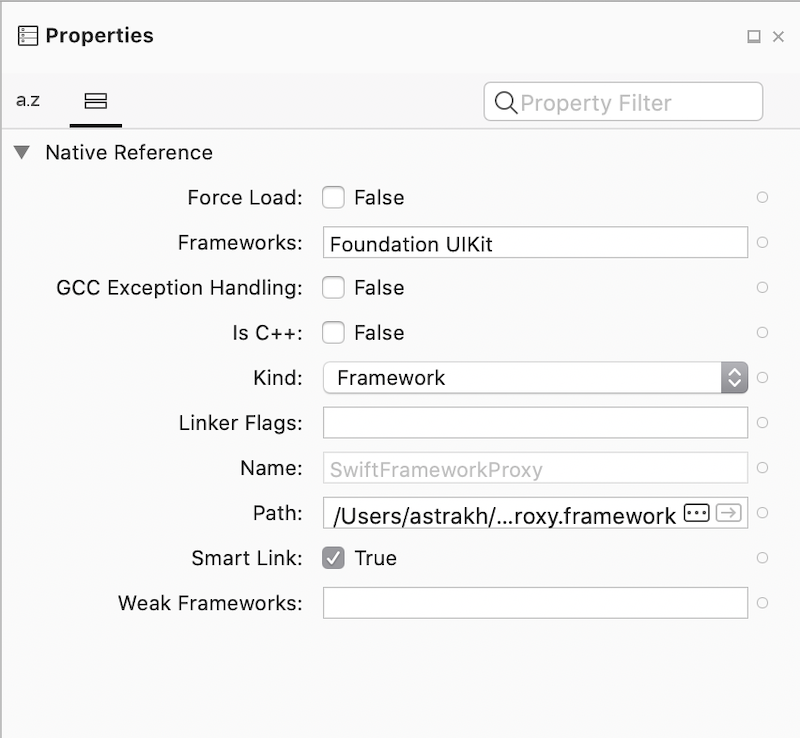The image size is (800, 738).
Task: Select the Frameworks field containing Foundation UIKit
Action: coord(535,242)
